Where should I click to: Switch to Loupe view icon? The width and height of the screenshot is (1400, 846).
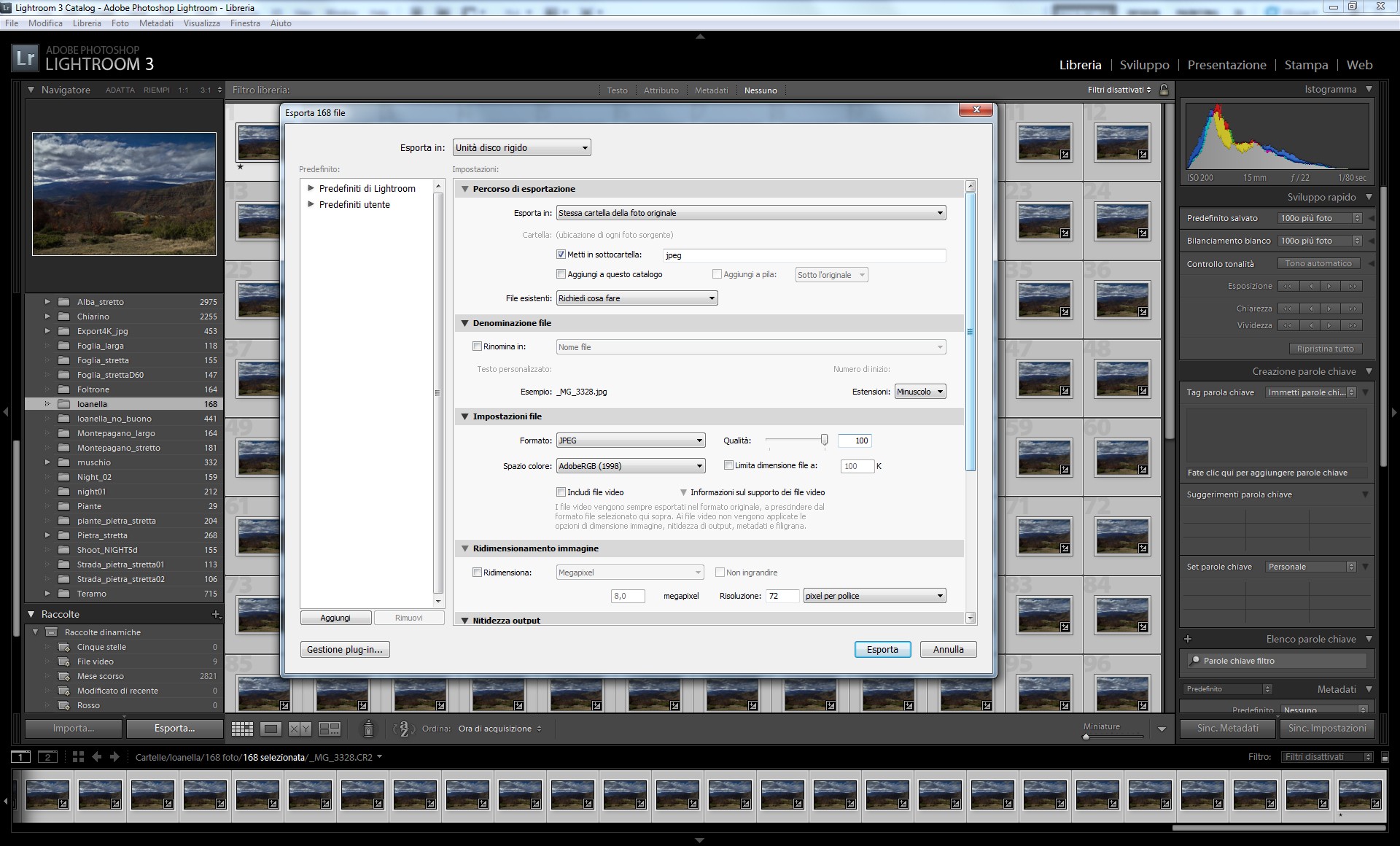click(x=271, y=729)
